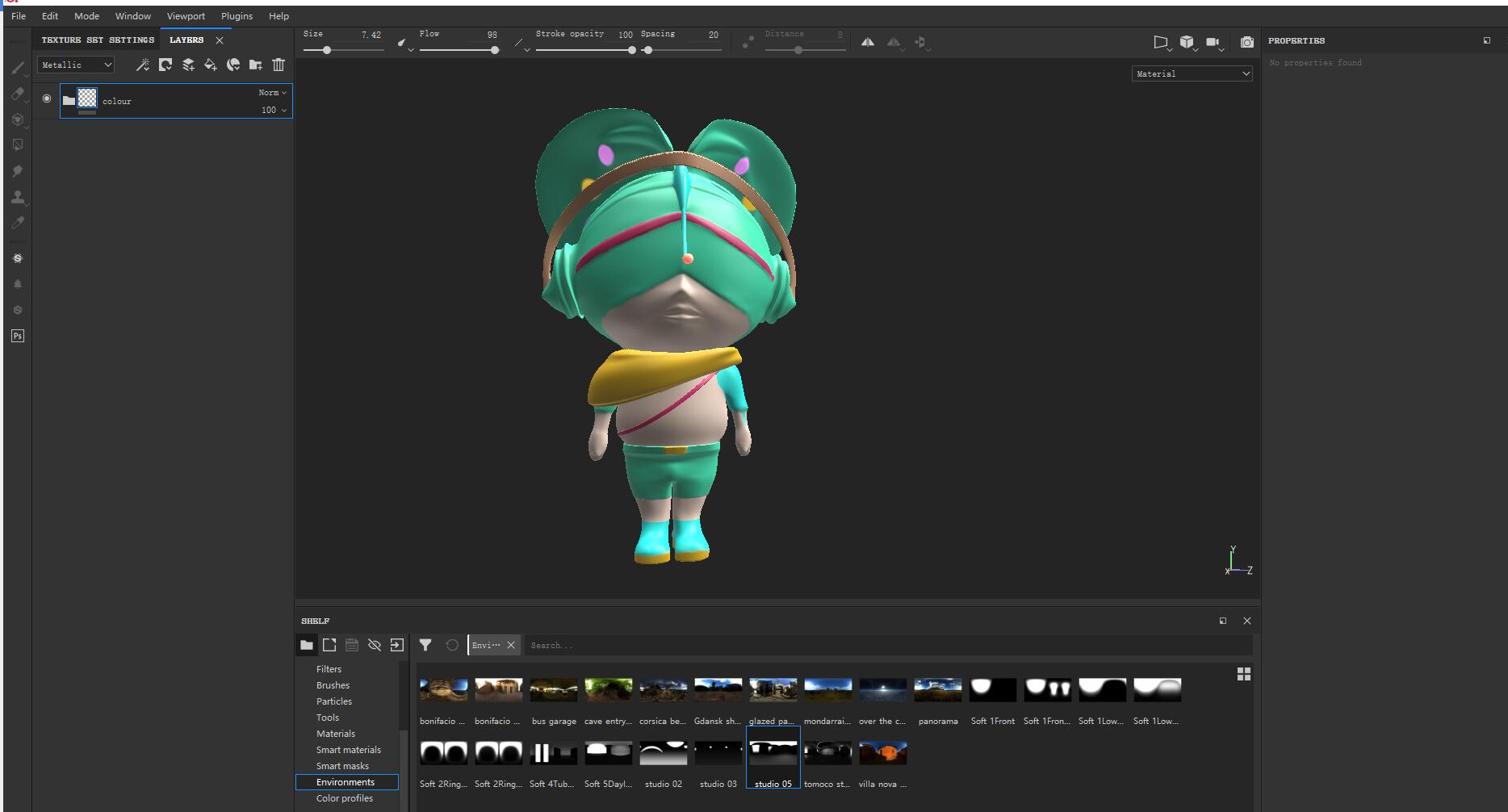Toggle symmetry in the top toolbar
The width and height of the screenshot is (1508, 812).
tap(868, 42)
